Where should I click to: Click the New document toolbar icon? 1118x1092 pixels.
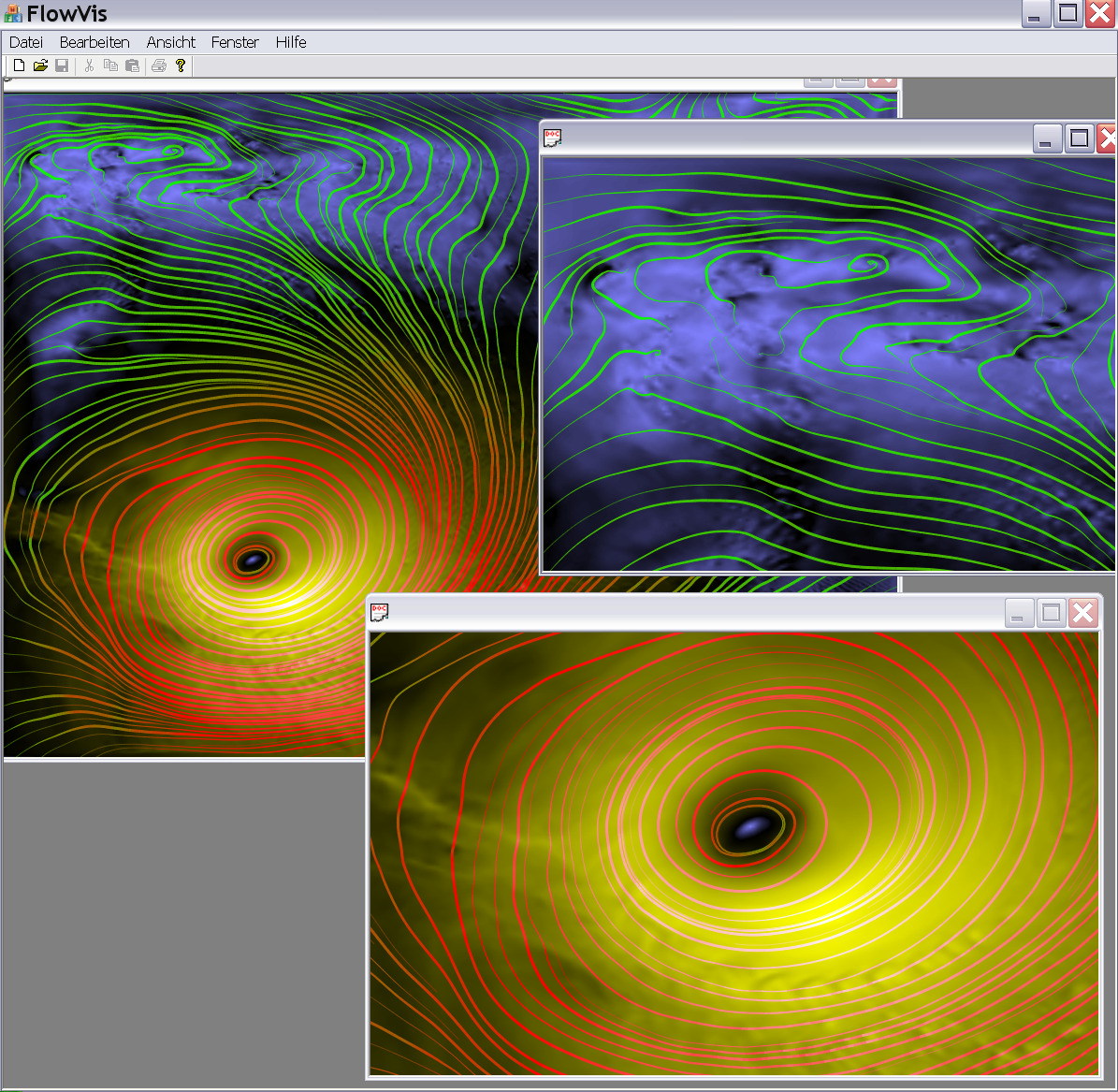pos(19,66)
